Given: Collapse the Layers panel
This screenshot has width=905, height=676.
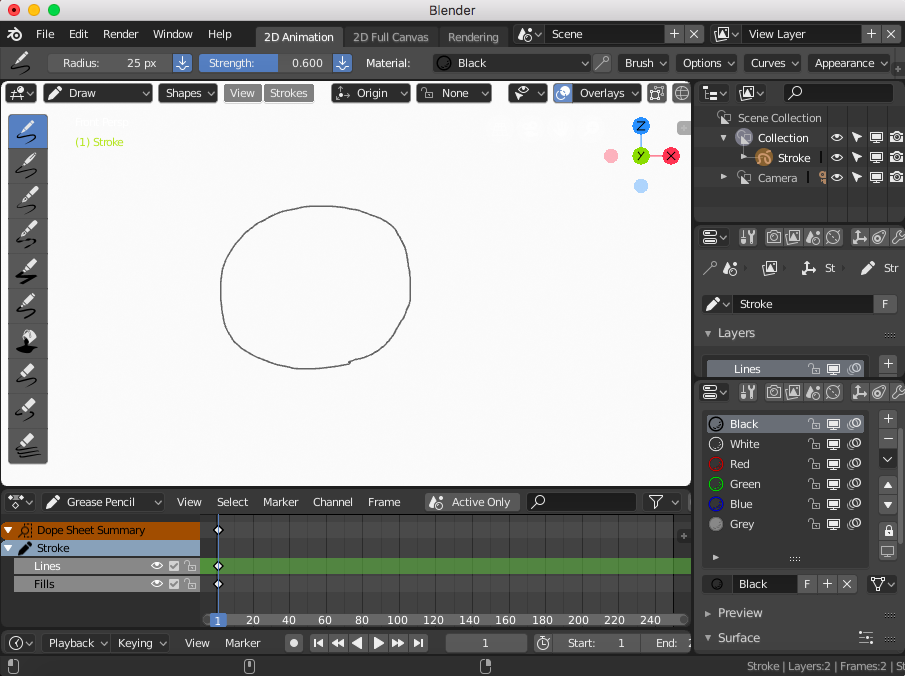Looking at the screenshot, I should (x=708, y=333).
